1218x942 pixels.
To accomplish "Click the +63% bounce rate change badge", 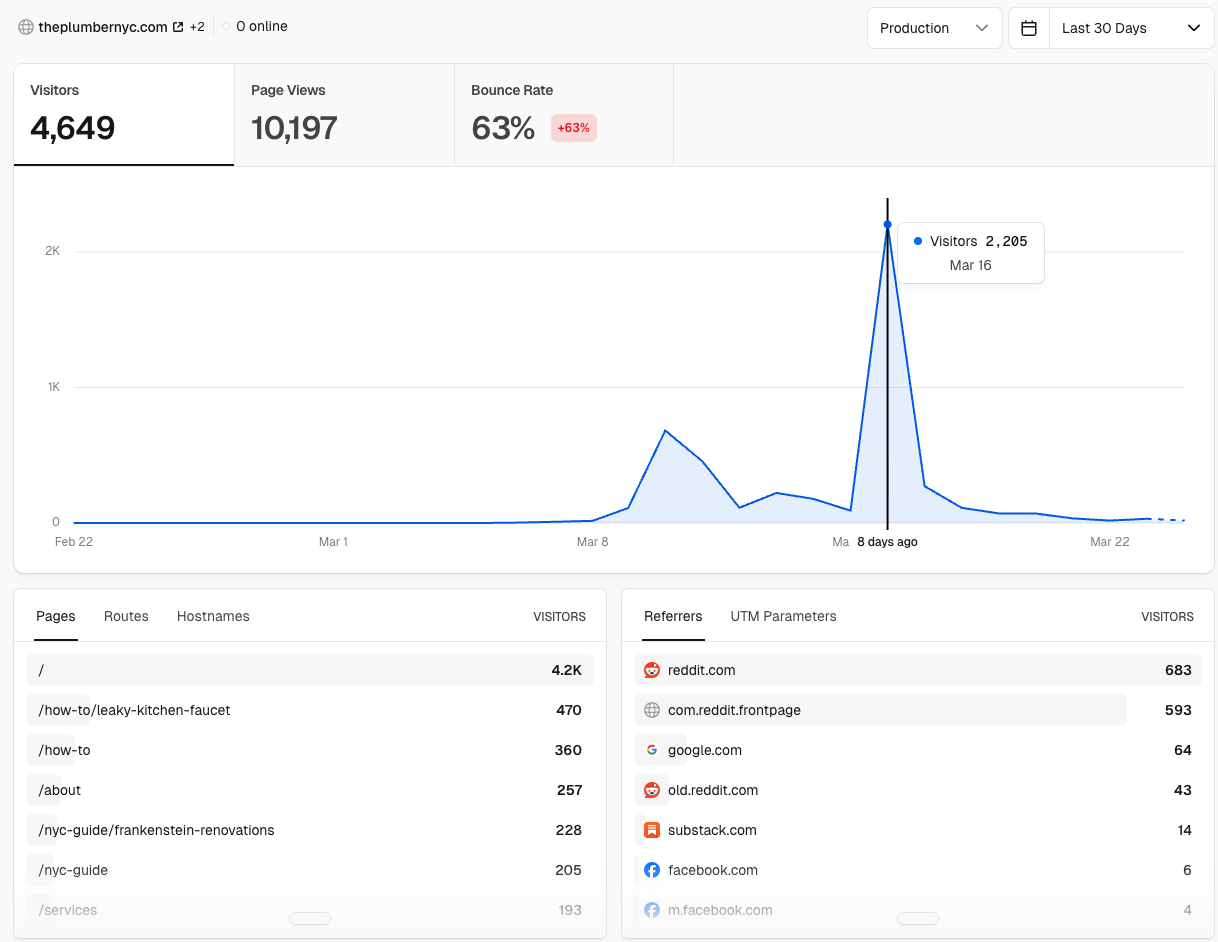I will pos(574,128).
